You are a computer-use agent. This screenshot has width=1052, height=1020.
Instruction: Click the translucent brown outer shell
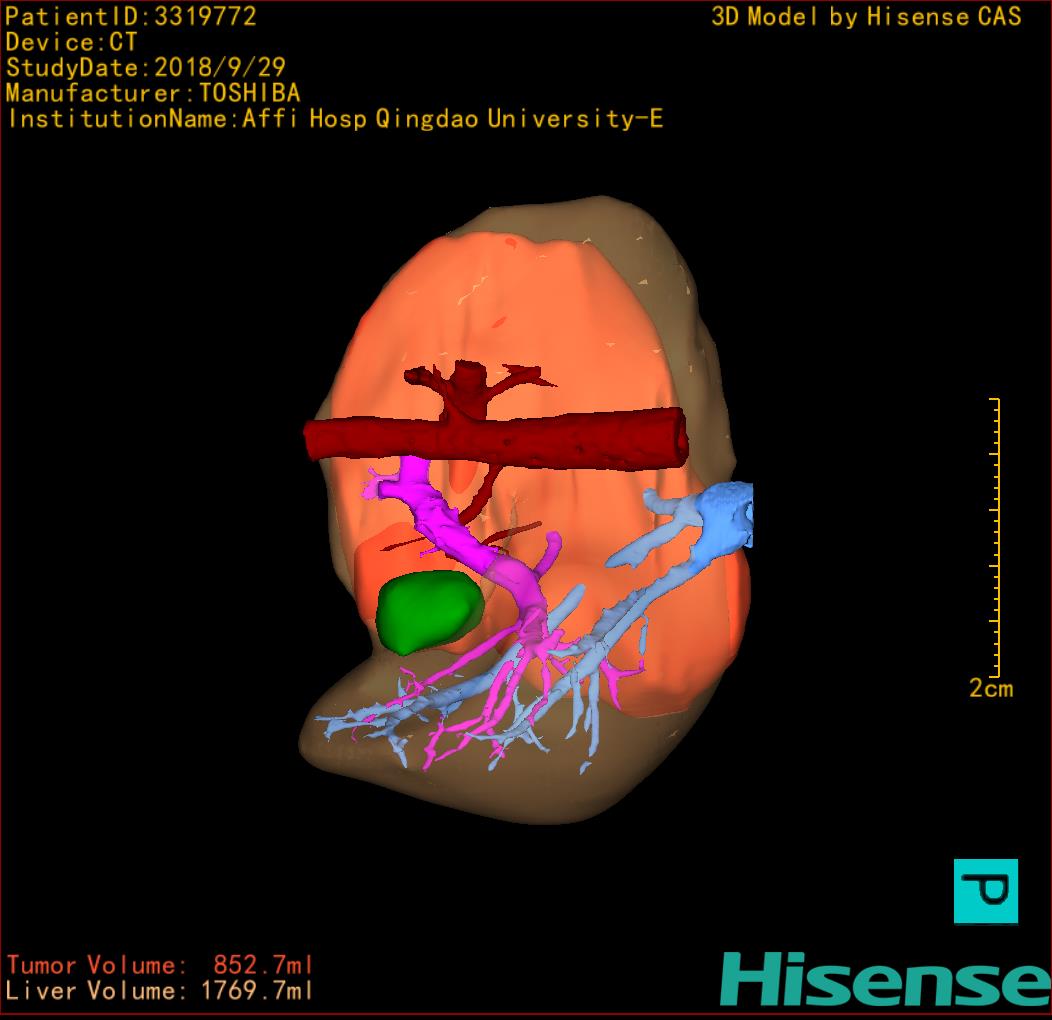pyautogui.click(x=680, y=300)
